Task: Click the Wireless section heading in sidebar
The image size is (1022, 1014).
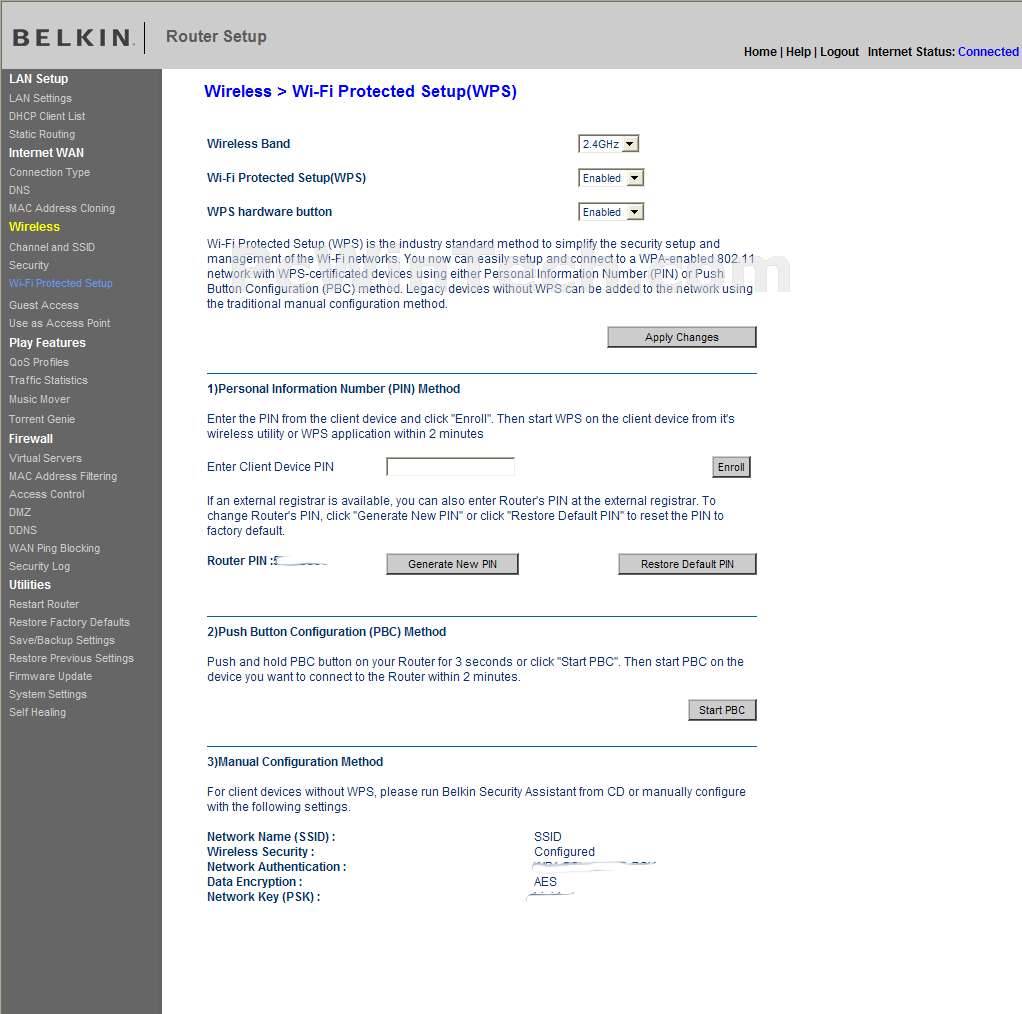Action: coord(35,227)
